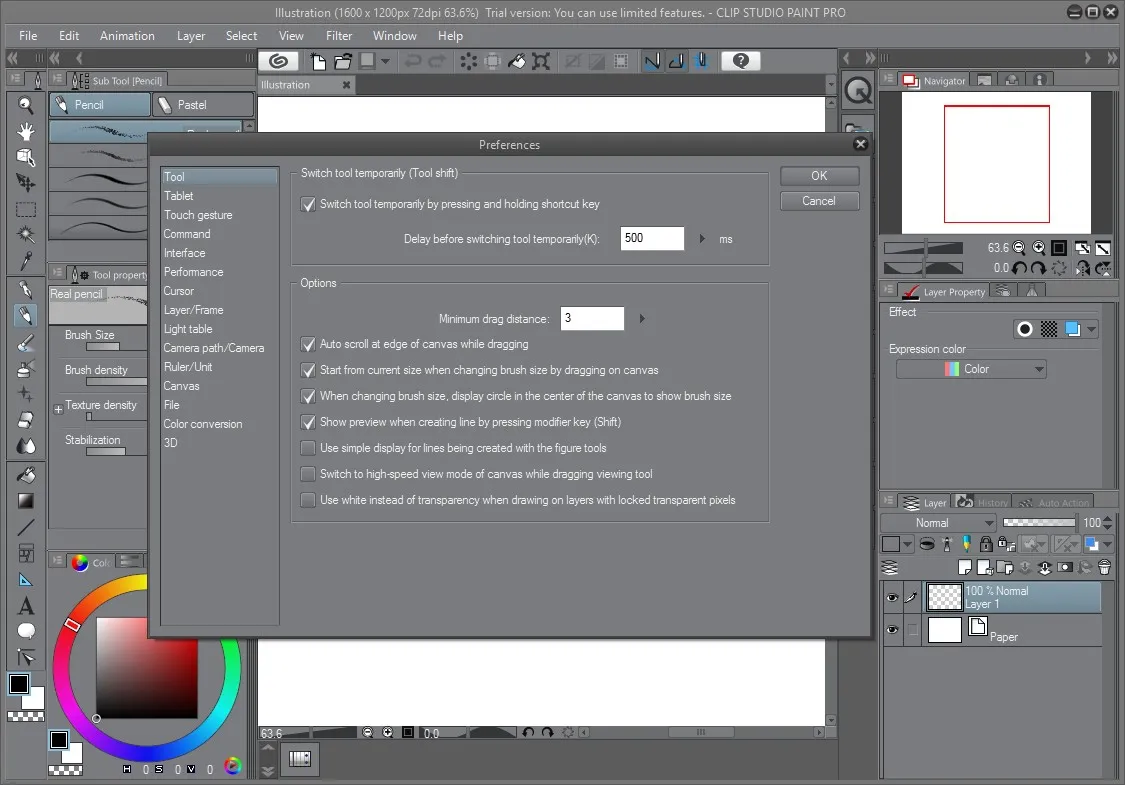Image resolution: width=1125 pixels, height=785 pixels.
Task: Open the Expression color dropdown
Action: coord(971,369)
